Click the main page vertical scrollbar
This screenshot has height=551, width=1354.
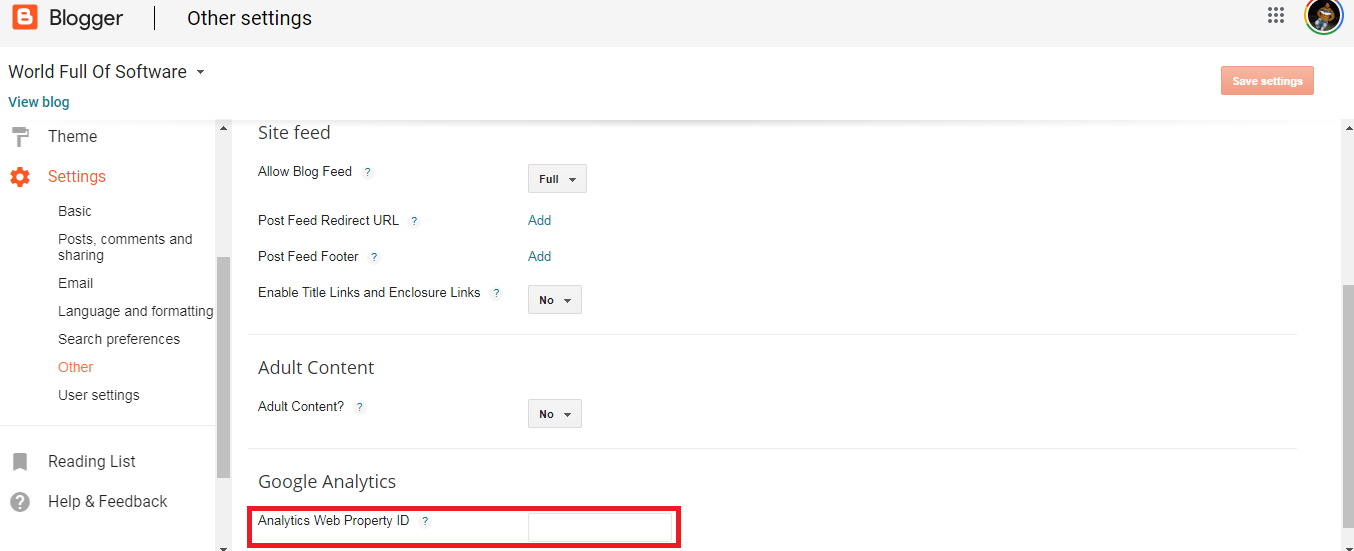pos(1347,405)
